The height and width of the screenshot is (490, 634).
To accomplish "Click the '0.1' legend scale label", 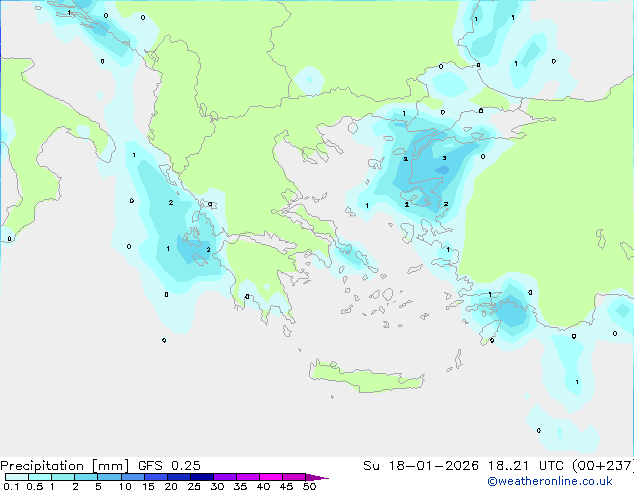I will click(11, 486).
